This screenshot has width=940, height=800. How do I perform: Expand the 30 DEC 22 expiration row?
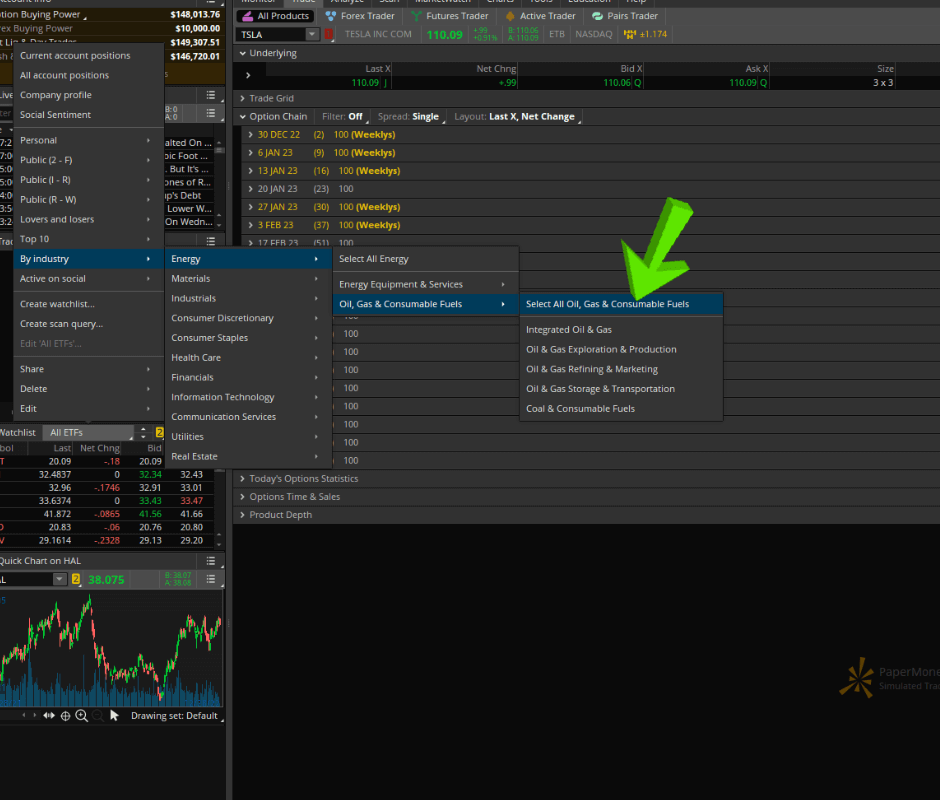tap(251, 134)
